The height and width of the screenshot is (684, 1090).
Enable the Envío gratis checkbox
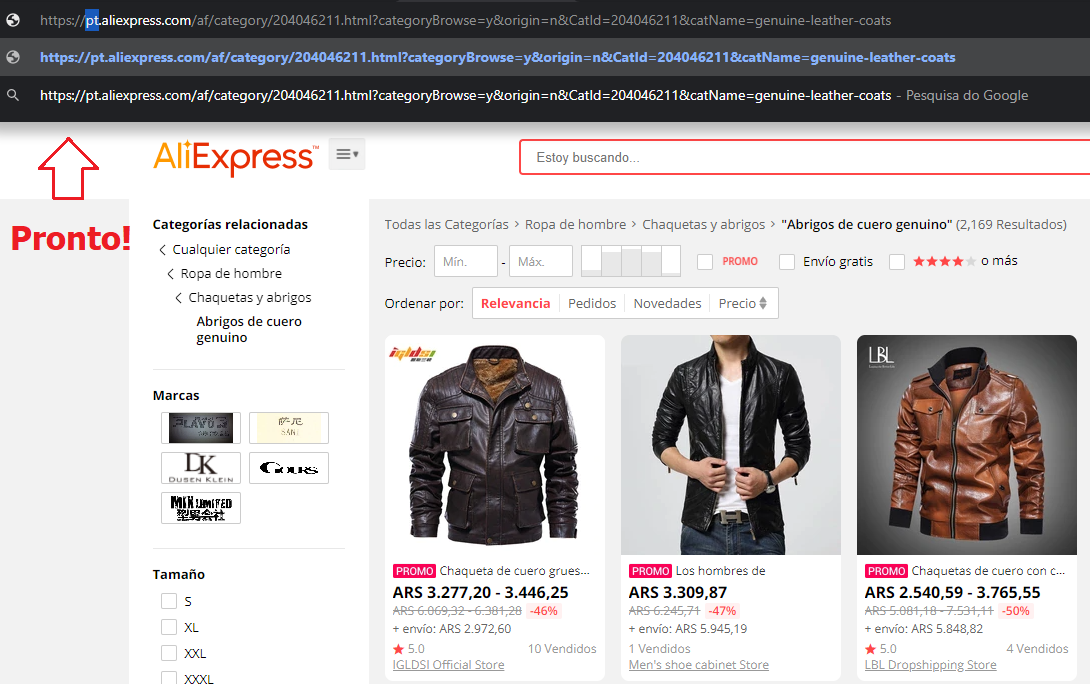click(x=787, y=261)
